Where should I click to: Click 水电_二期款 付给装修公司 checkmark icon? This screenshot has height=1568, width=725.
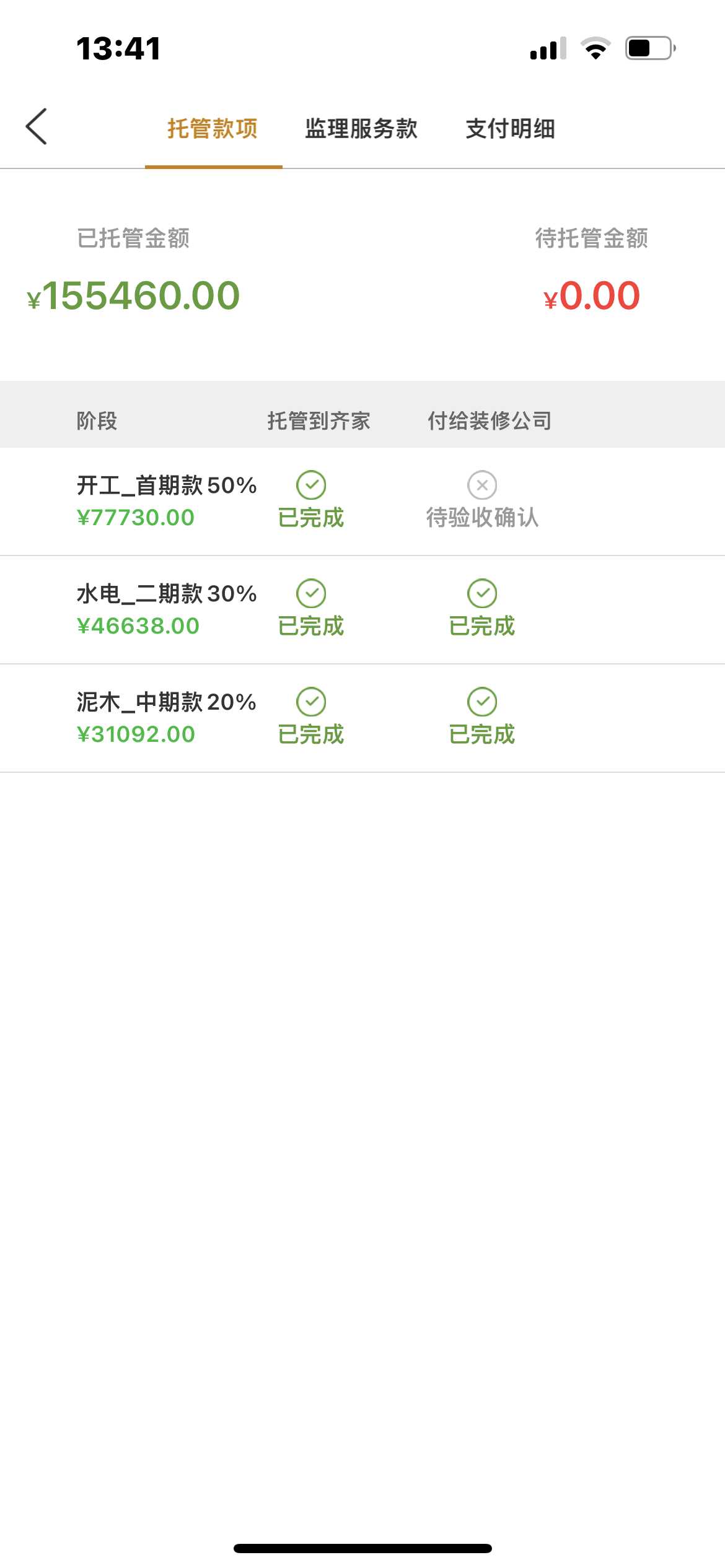[482, 593]
